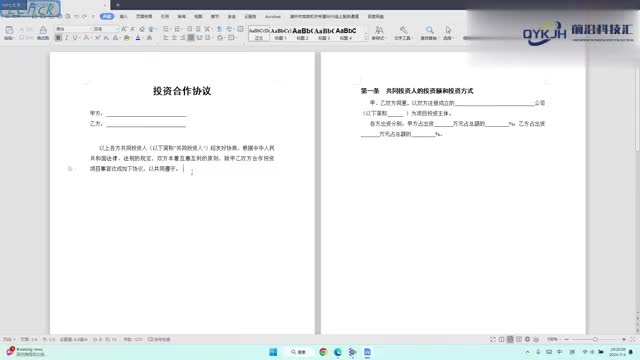Switch to the 审阅 Review tab
Viewport: 640px width, 360px height.
point(182,16)
